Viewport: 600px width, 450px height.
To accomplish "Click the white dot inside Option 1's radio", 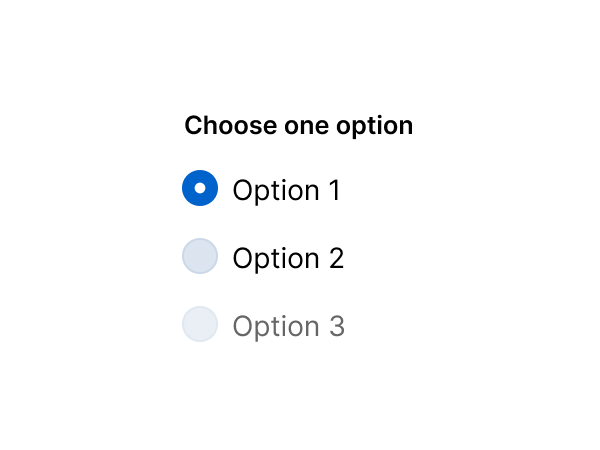I will 200,188.
